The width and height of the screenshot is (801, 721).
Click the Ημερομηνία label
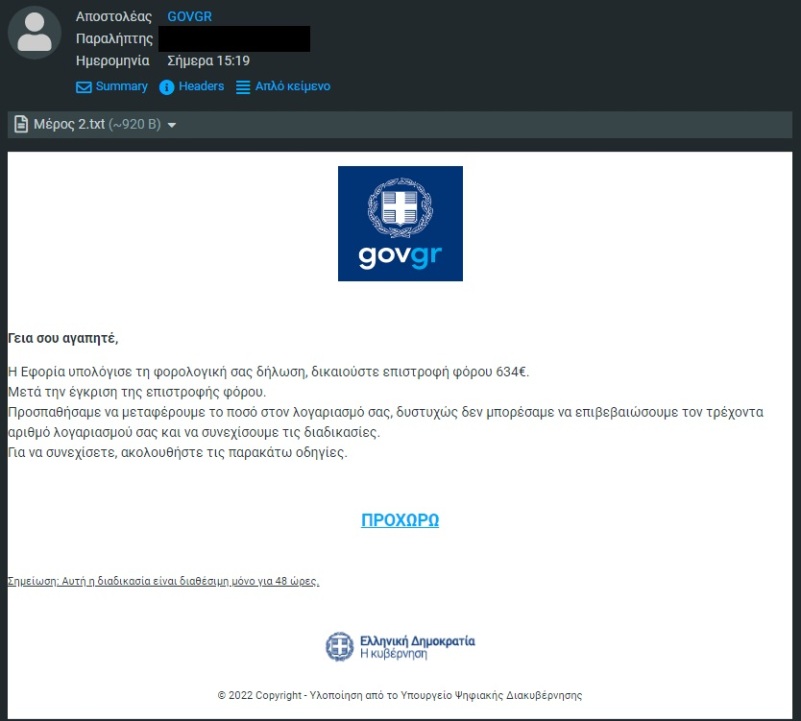pos(113,61)
